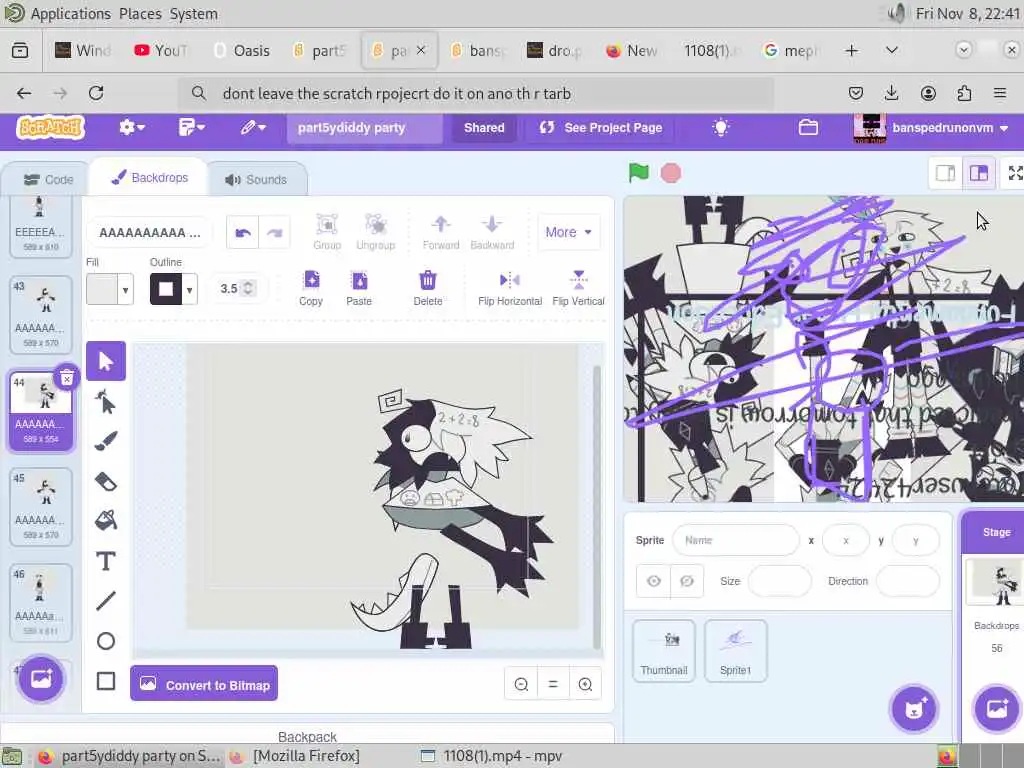Click the backdrop name field
The height and width of the screenshot is (768, 1024).
tap(150, 232)
